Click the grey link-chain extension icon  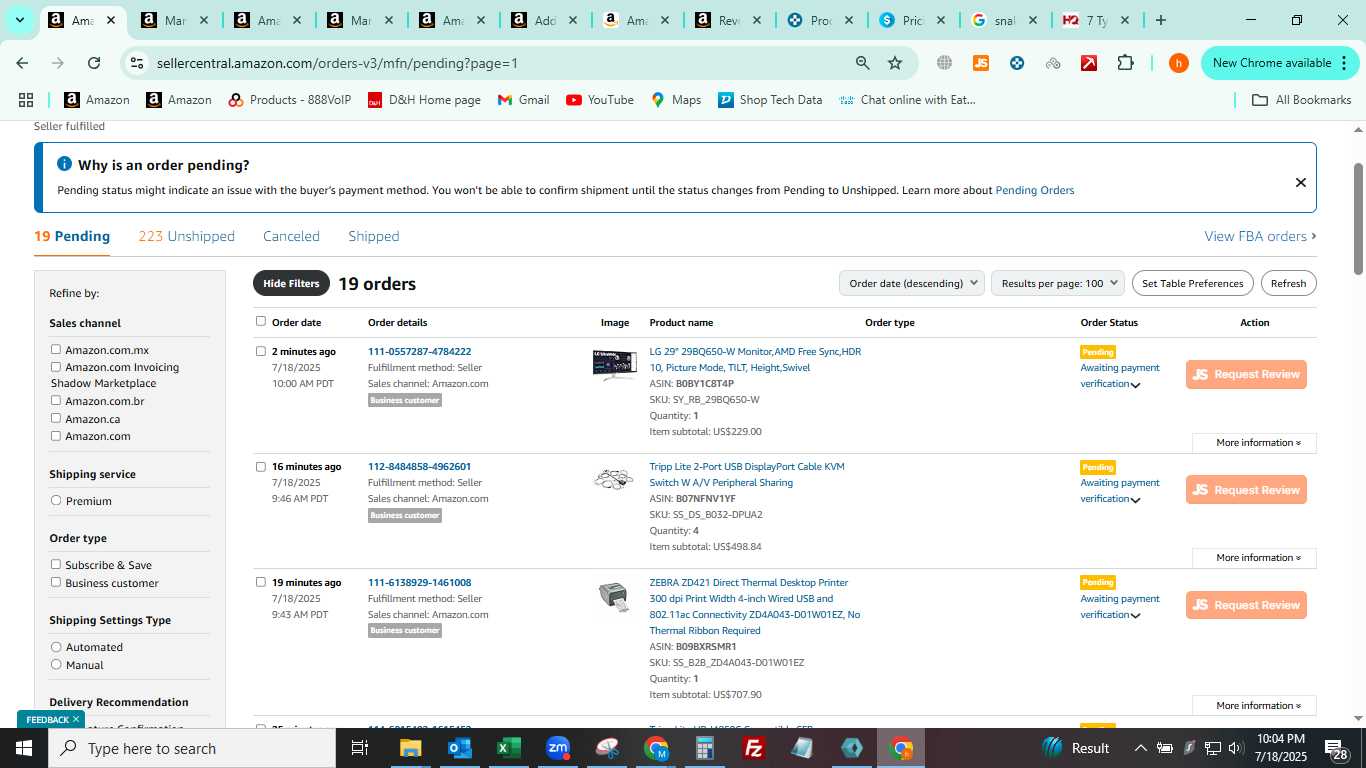[1053, 63]
